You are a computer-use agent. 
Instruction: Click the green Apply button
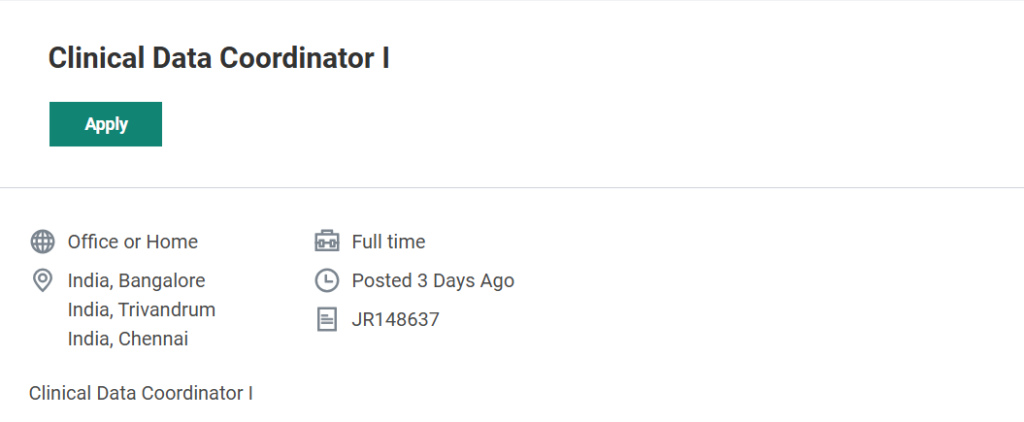[x=105, y=124]
